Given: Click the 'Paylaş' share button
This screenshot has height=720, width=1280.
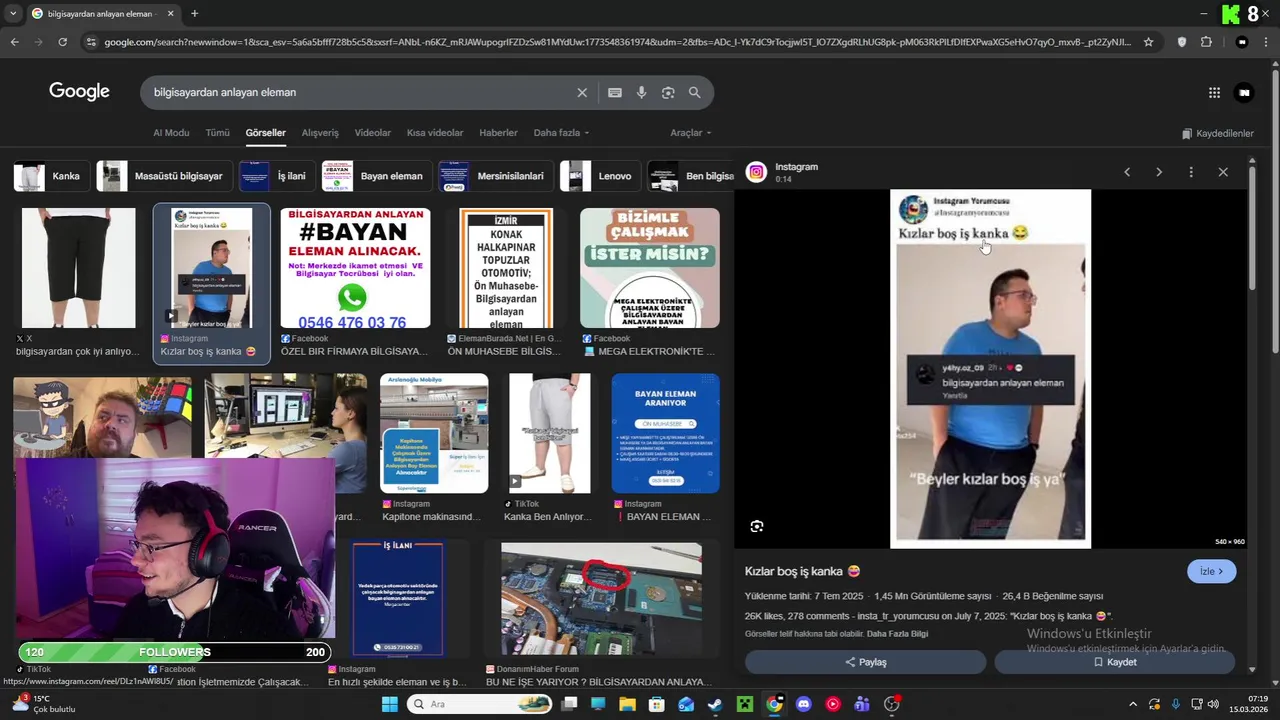Looking at the screenshot, I should click(x=865, y=662).
